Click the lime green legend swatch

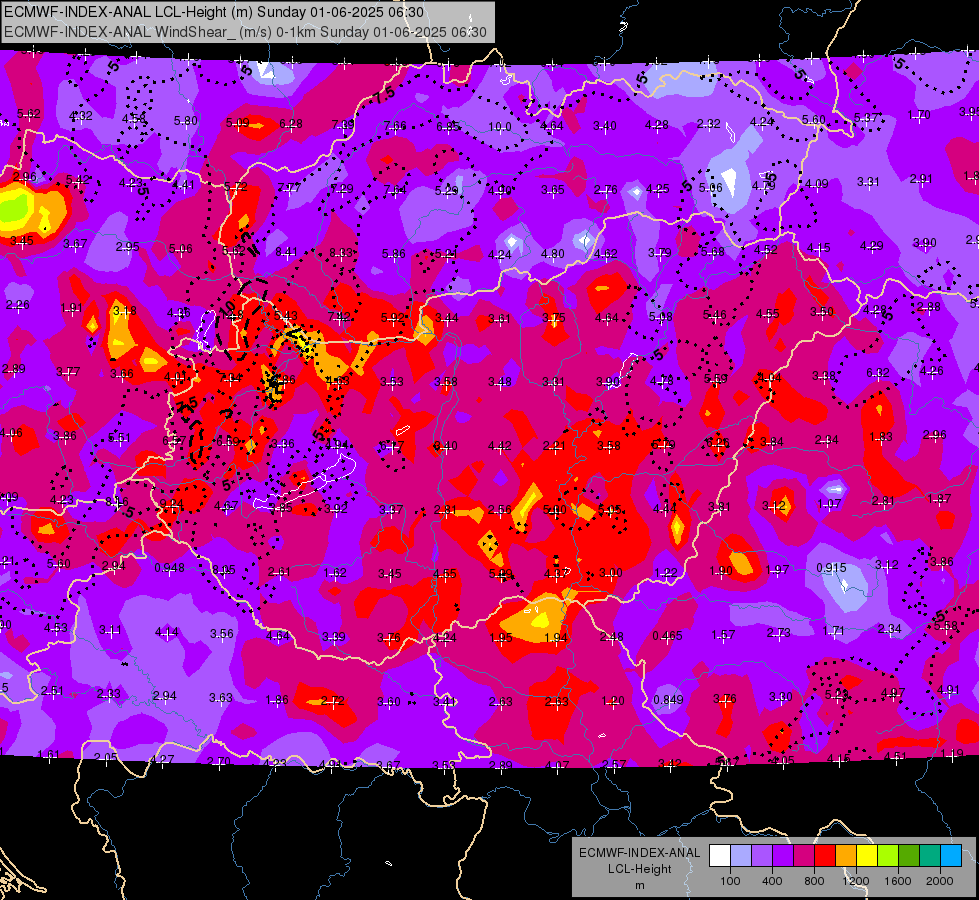pyautogui.click(x=888, y=855)
